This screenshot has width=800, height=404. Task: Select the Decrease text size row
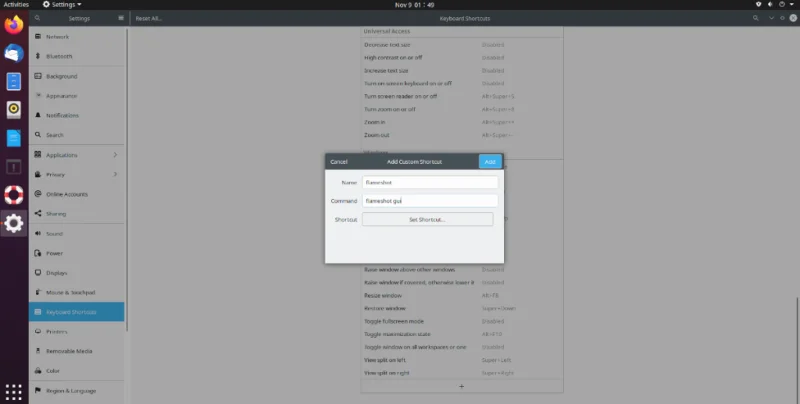tap(462, 45)
